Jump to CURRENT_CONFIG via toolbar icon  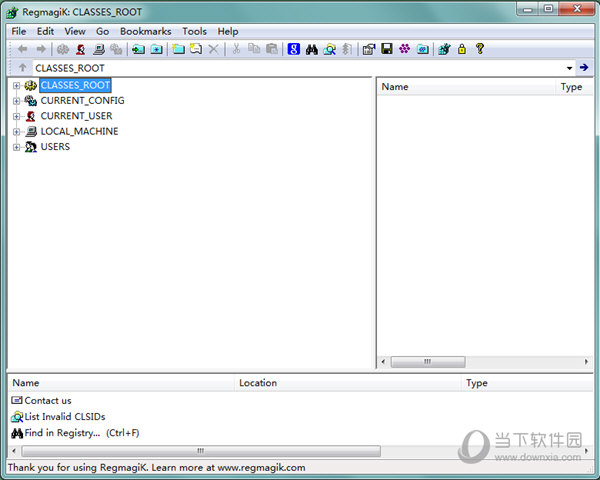coord(116,49)
